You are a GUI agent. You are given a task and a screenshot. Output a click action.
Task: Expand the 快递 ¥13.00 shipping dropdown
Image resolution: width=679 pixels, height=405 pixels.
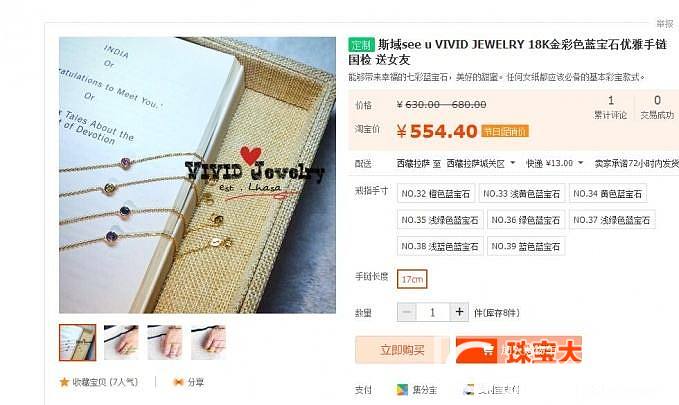pyautogui.click(x=554, y=163)
